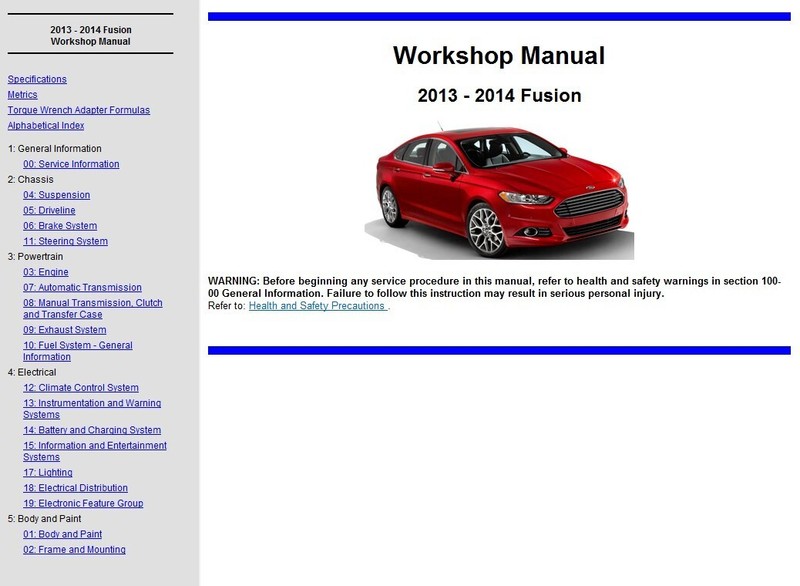Click the 'Workshop Manual' main title
Viewport: 800px width, 586px height.
(499, 55)
